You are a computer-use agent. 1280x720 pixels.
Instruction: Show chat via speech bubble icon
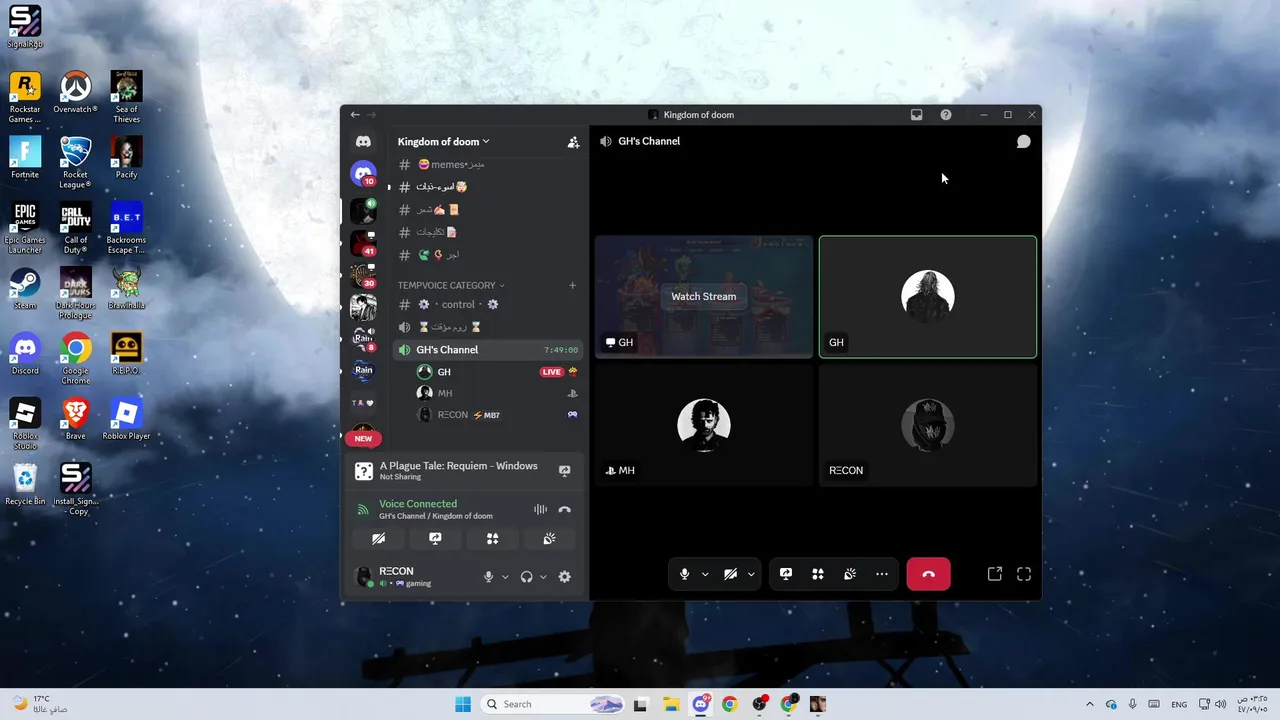coord(1024,142)
